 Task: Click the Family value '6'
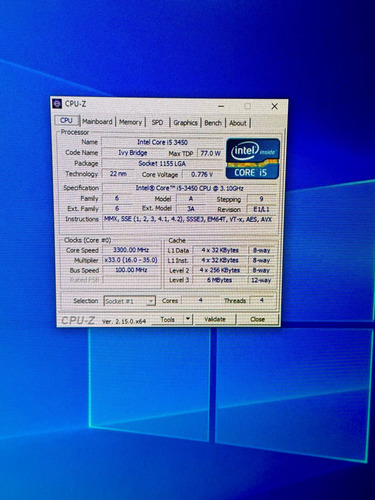(117, 198)
